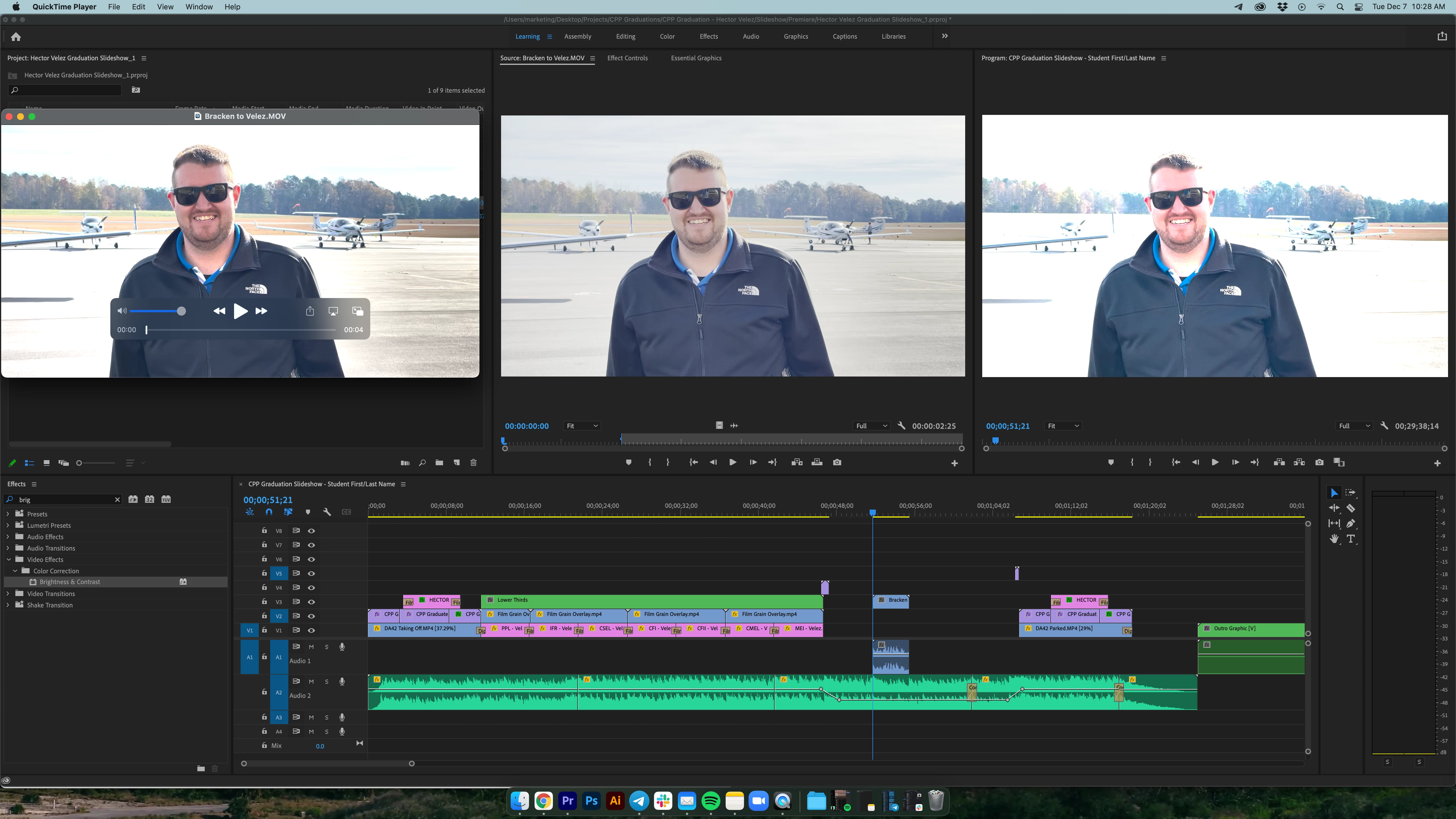1456x819 pixels.
Task: Select the Razor tool
Action: (1350, 508)
